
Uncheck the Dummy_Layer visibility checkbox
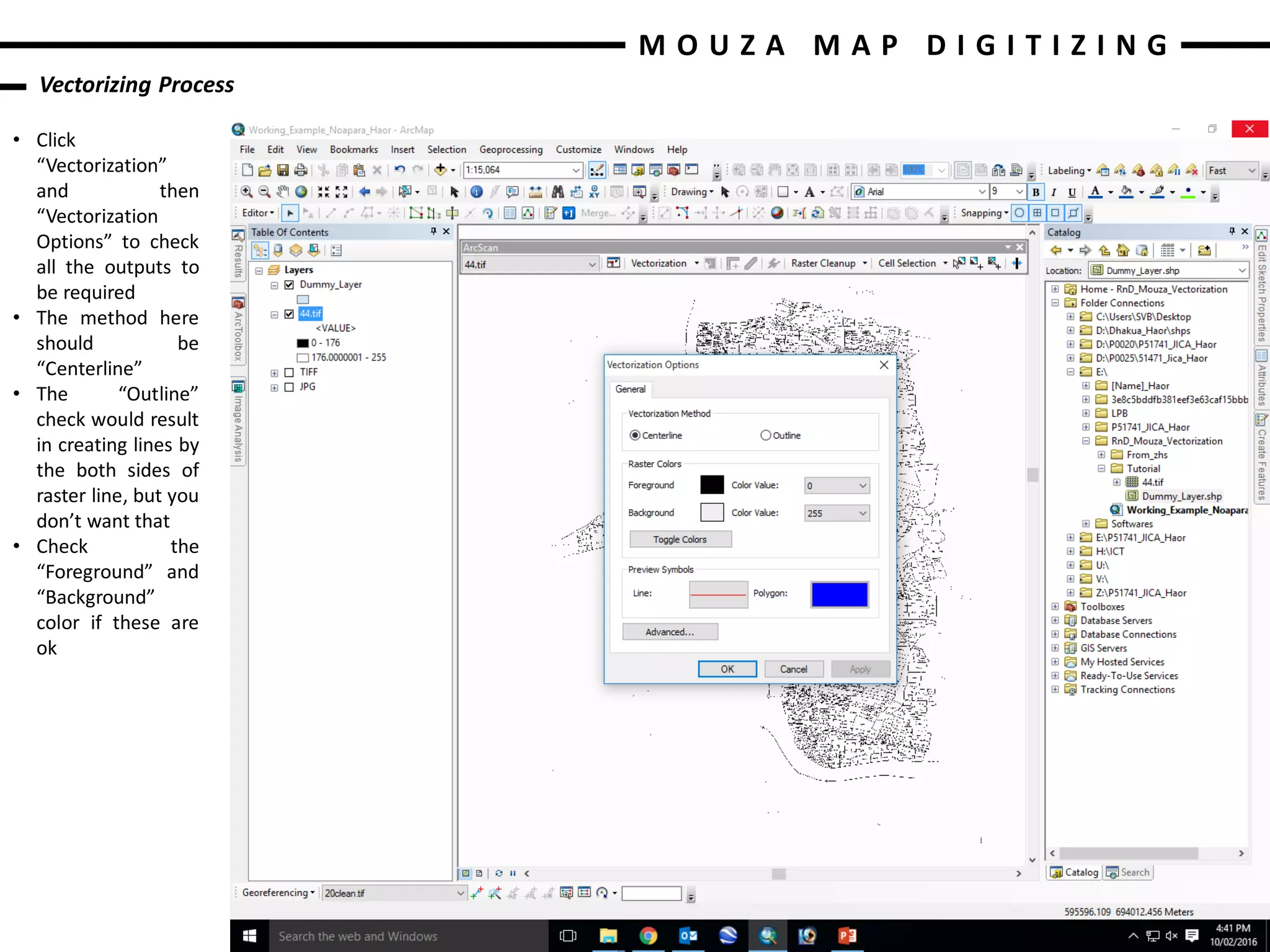pyautogui.click(x=289, y=285)
